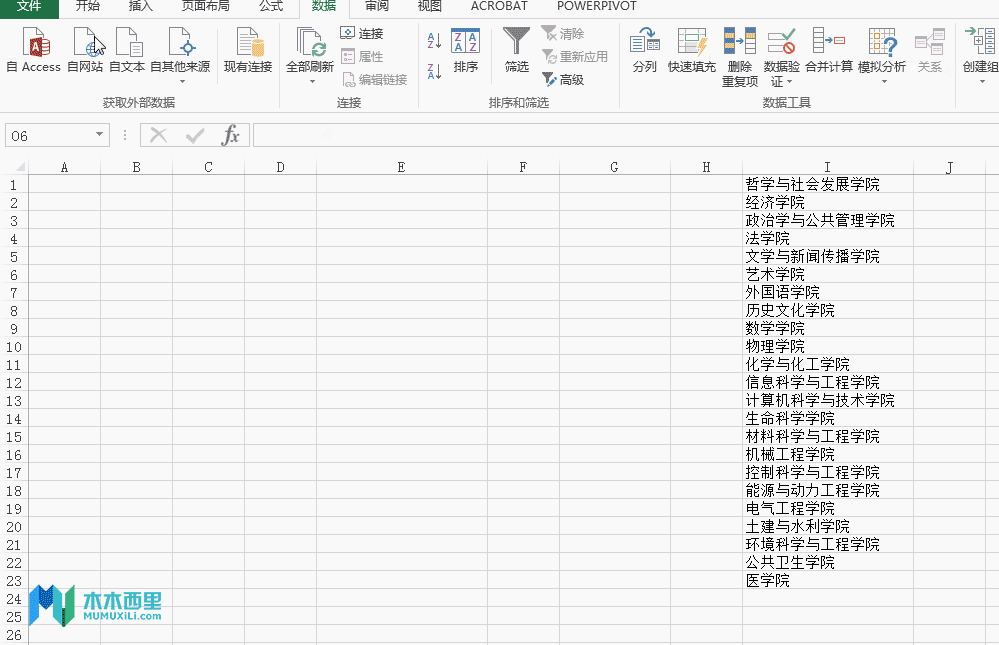The width and height of the screenshot is (999, 645).
Task: Click 全部刷新 refresh all icon
Action: point(310,42)
